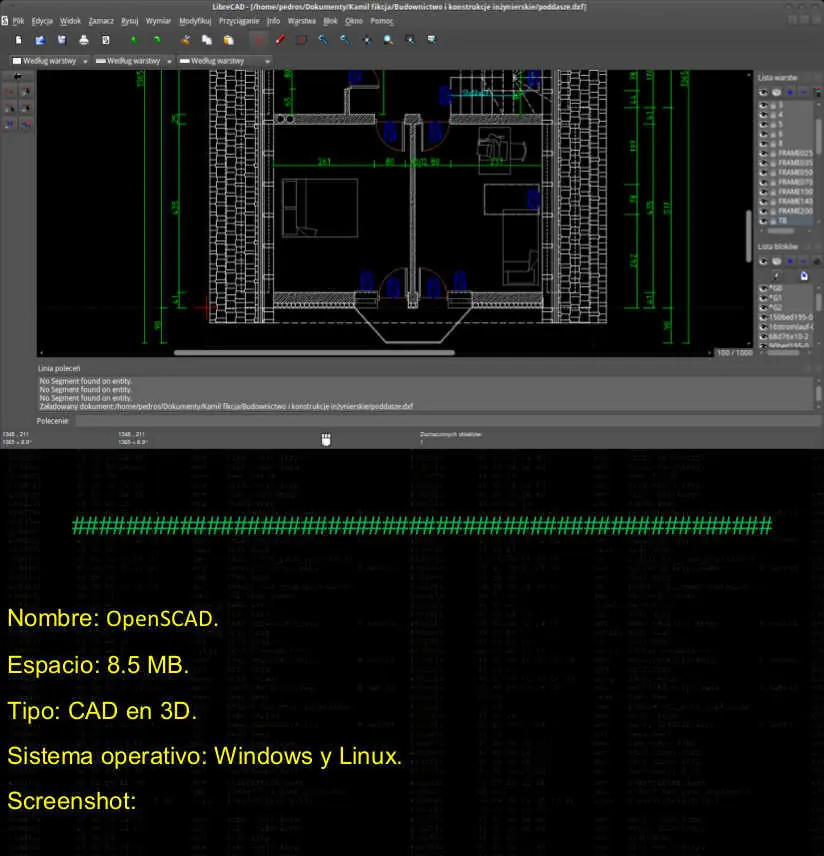
Task: Toggle visibility eye of layer 4
Action: (763, 115)
